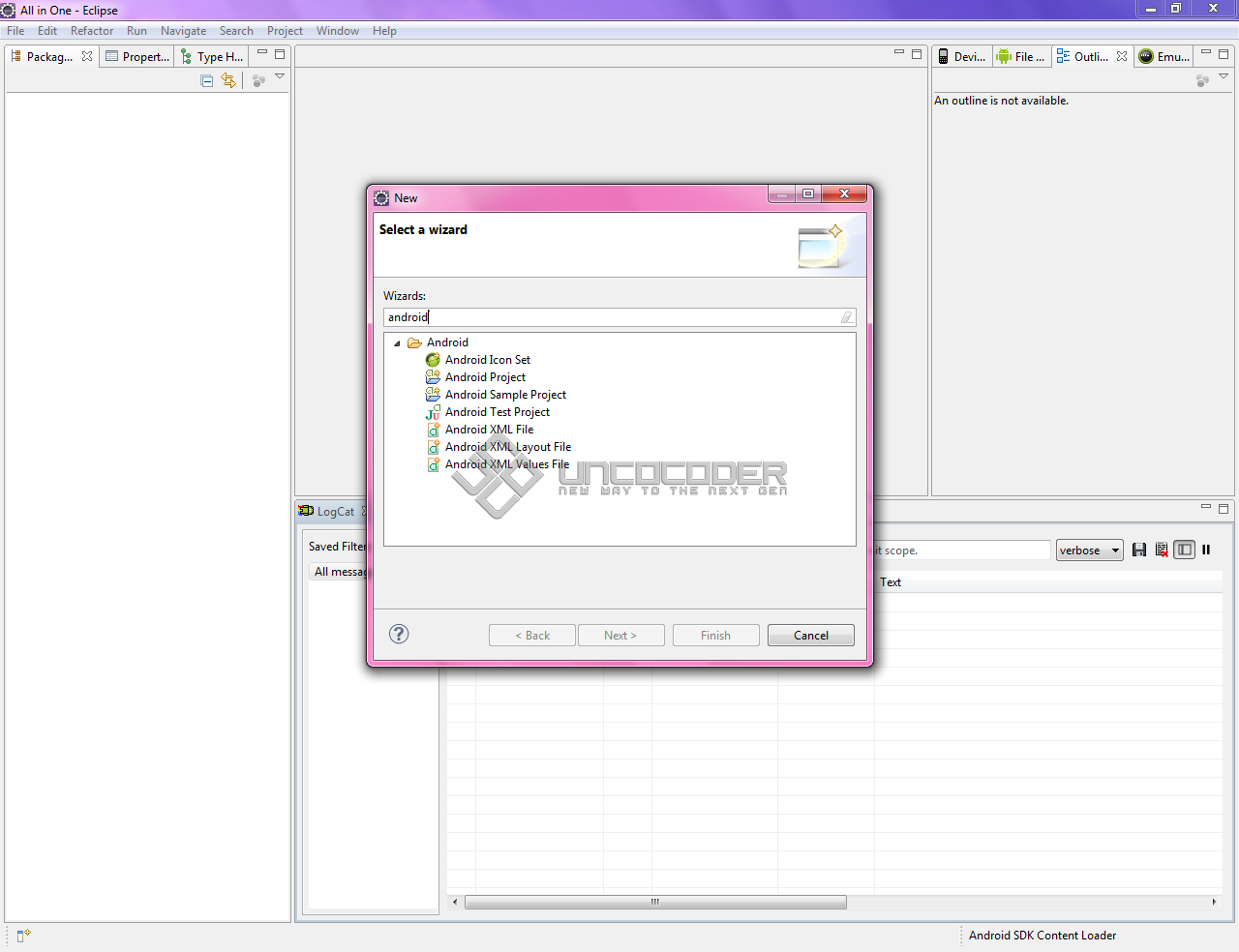Open the Edit menu

coord(47,31)
